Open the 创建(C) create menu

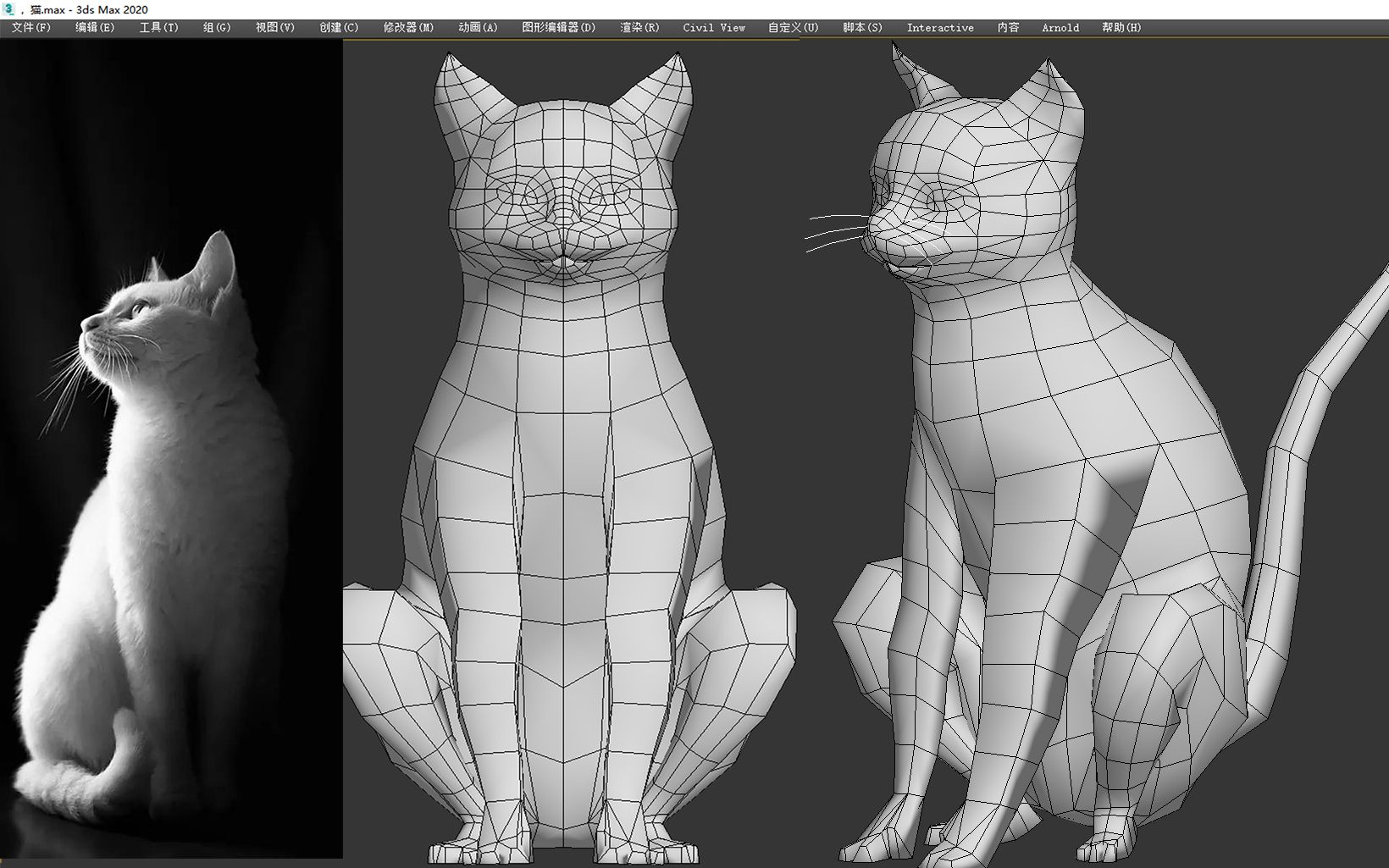click(339, 27)
